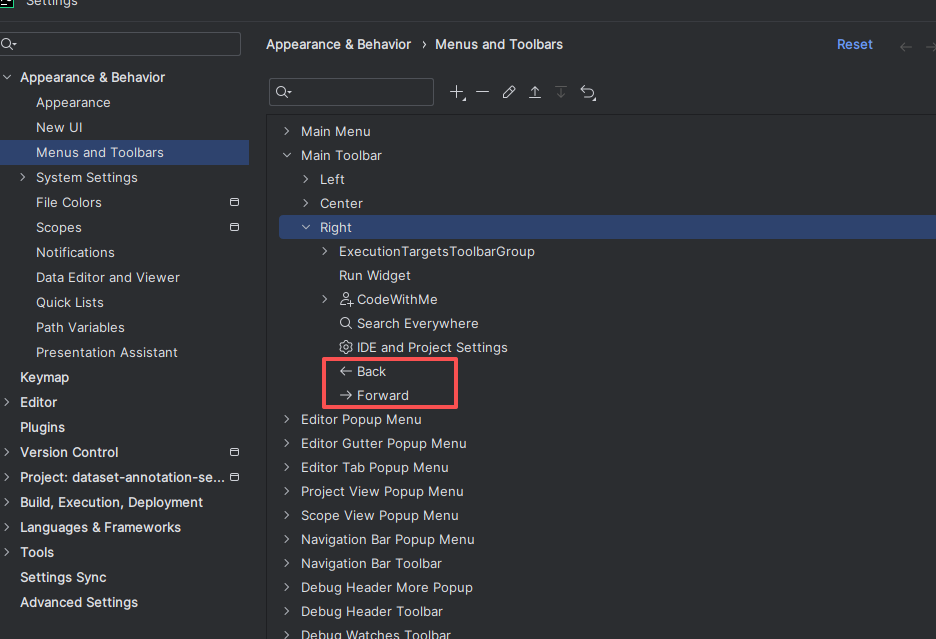
Task: Open the Appearance settings page
Action: coord(73,103)
